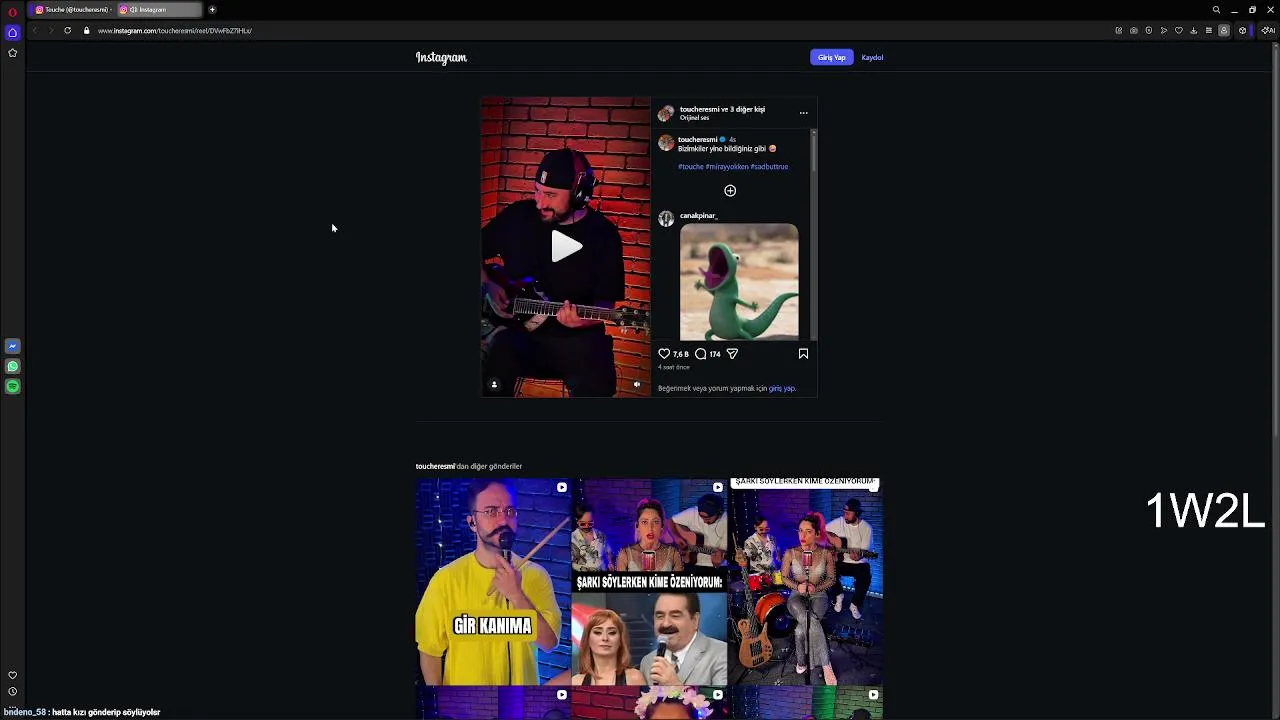Viewport: 1280px width, 720px height.
Task: Open Aria AI assistant button
Action: click(1268, 31)
